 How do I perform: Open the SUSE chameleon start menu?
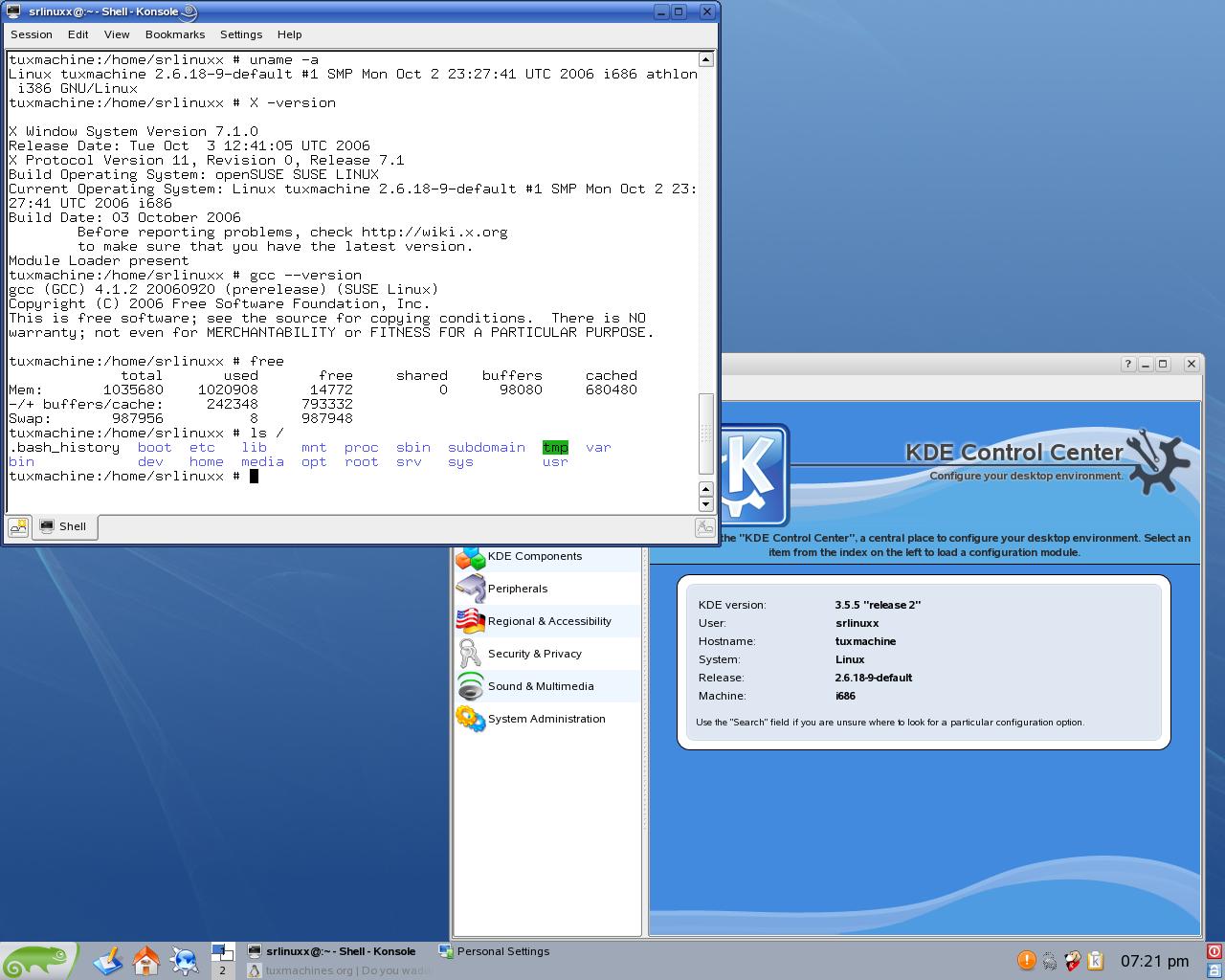pos(38,960)
